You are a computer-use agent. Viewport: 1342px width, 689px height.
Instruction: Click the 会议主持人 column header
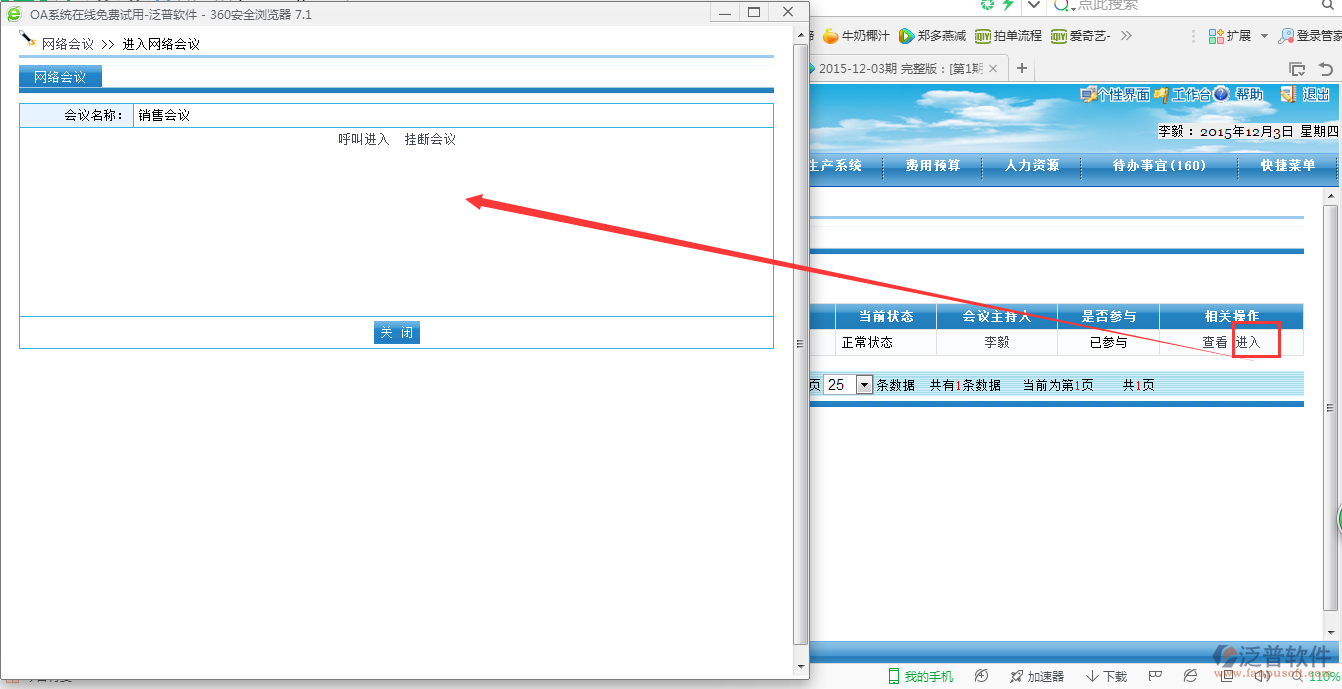pos(996,316)
